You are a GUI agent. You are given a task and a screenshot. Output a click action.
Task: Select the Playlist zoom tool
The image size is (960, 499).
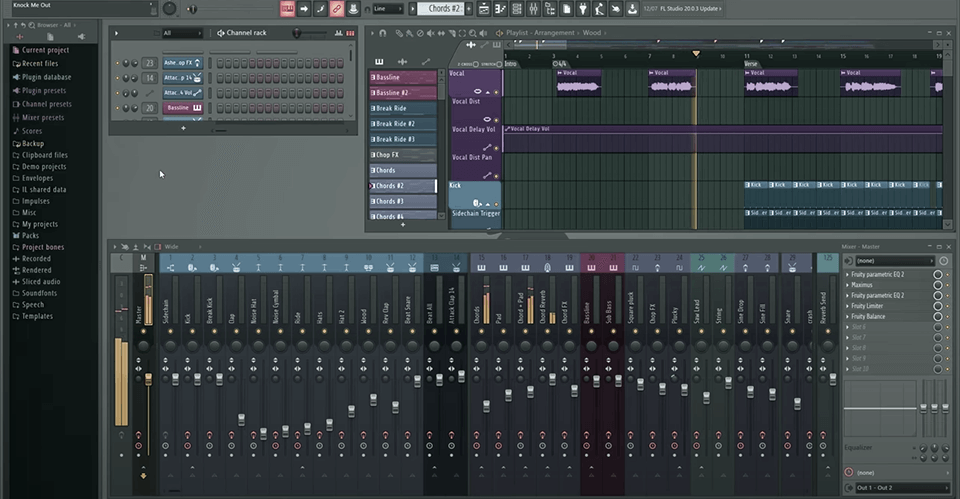(x=473, y=33)
